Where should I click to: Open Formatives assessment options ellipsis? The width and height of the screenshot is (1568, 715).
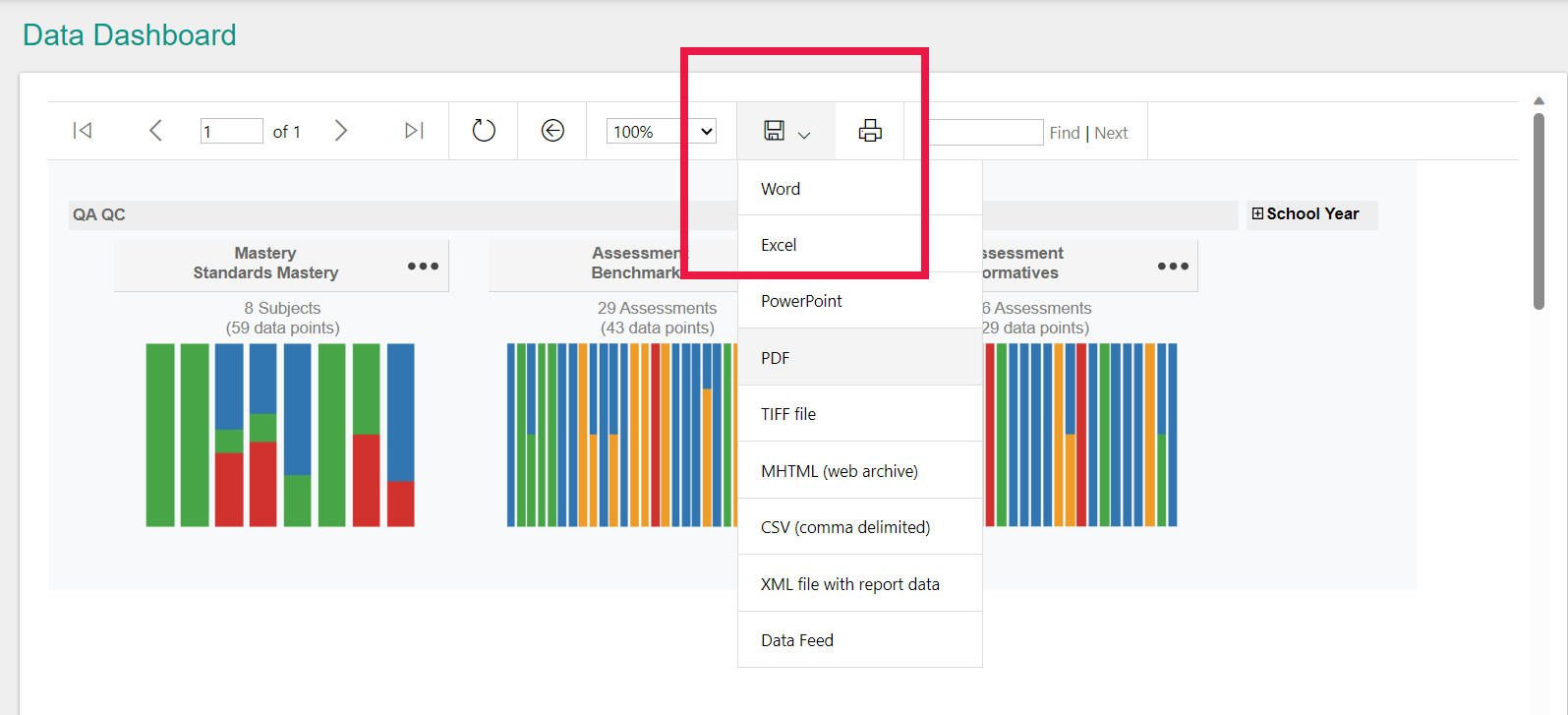pyautogui.click(x=1173, y=266)
